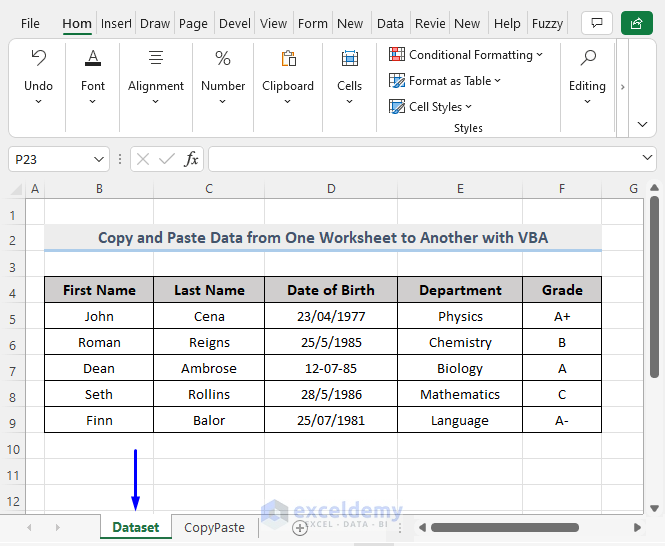Expand the Alignment group chevron
This screenshot has width=665, height=546.
click(x=155, y=101)
